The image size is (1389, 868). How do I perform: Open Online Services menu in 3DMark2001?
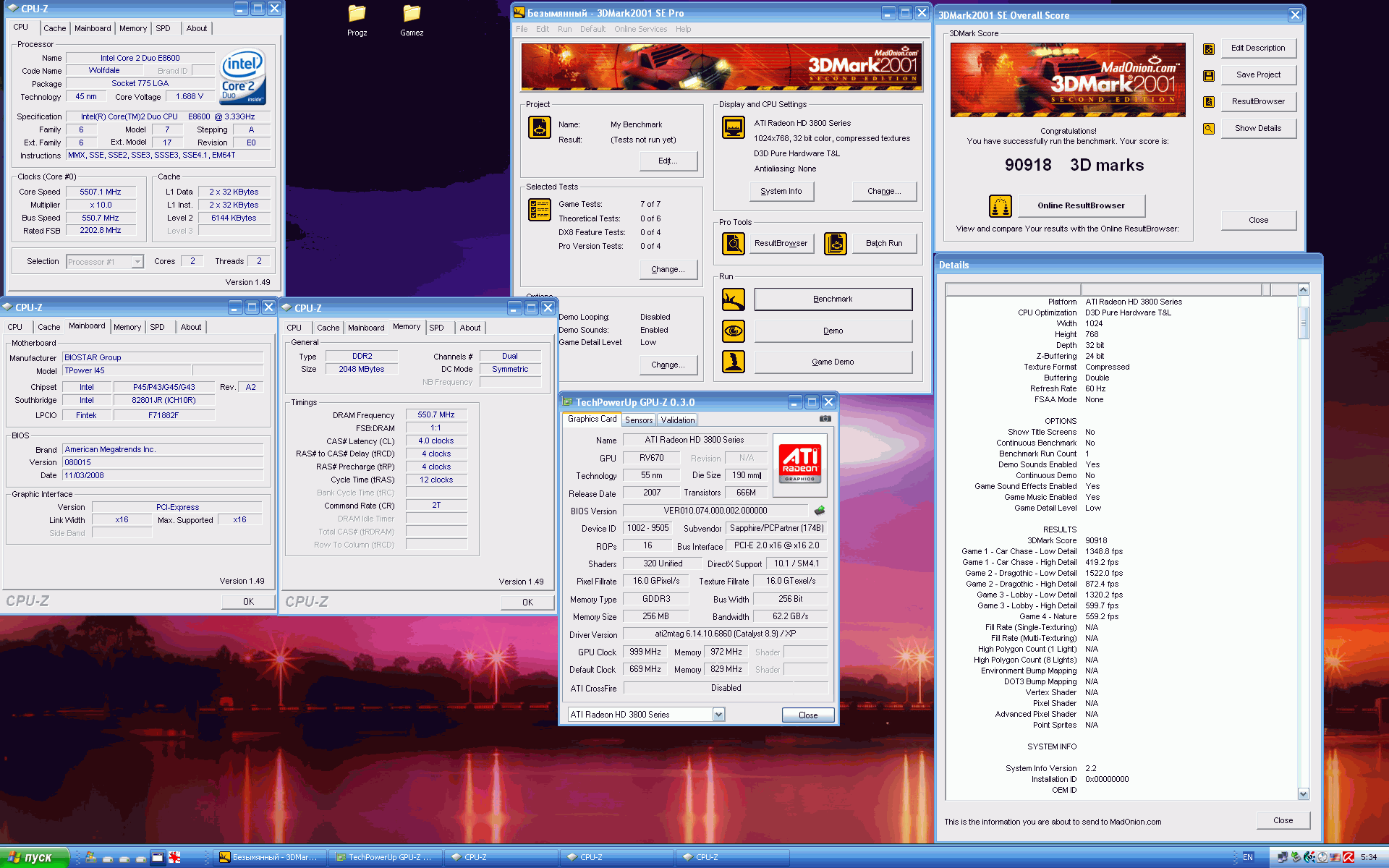coord(640,29)
